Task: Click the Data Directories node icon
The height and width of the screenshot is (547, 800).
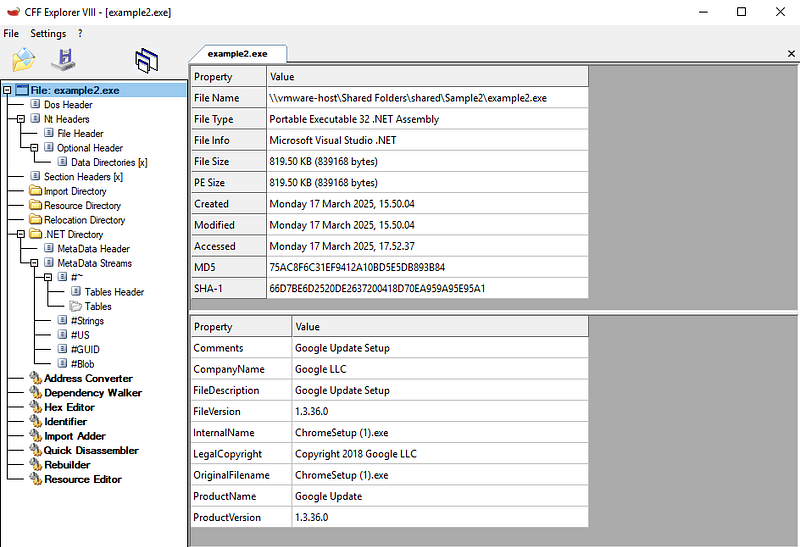Action: pos(62,162)
